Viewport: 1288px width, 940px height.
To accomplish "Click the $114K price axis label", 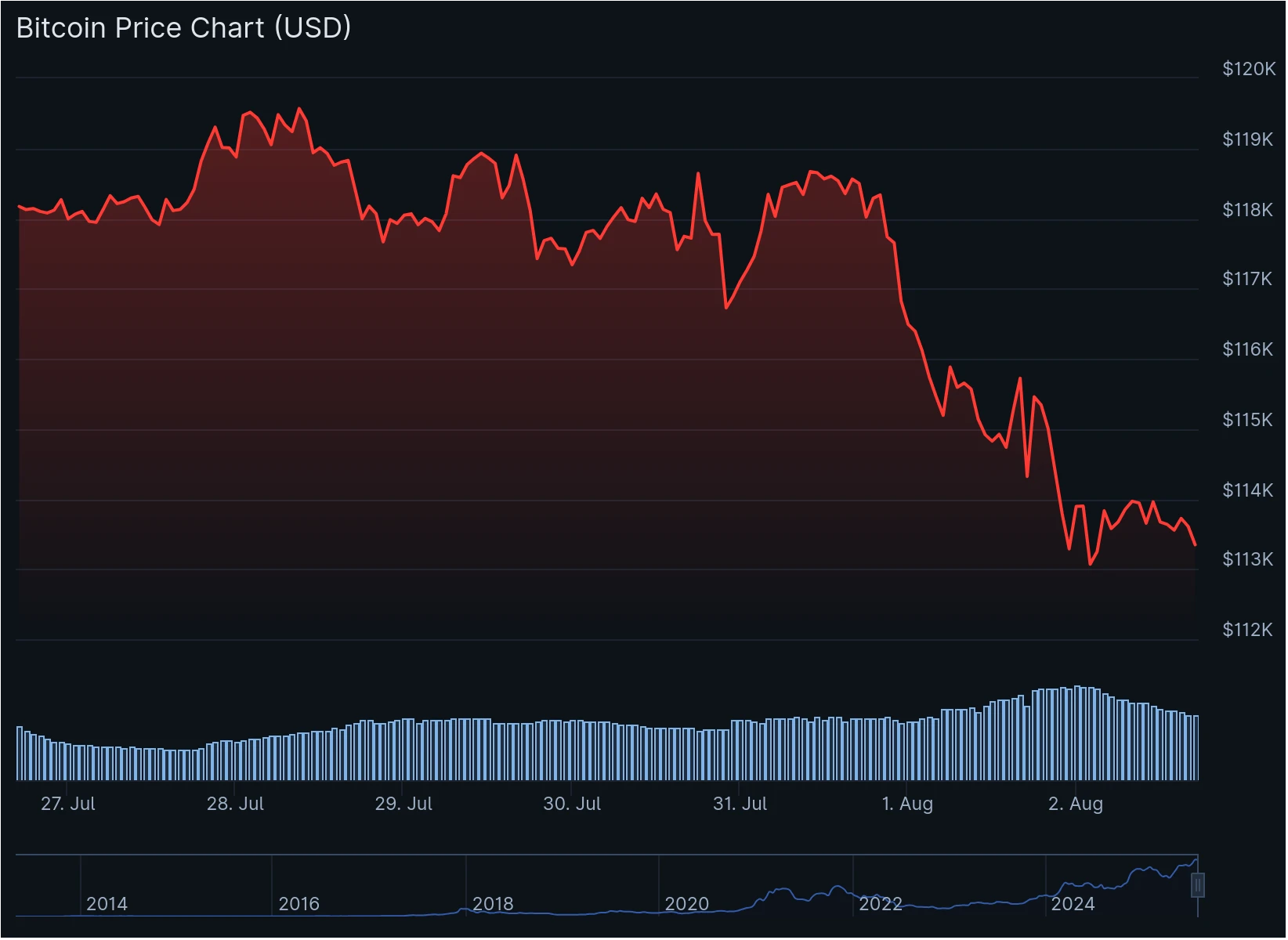I will click(1247, 490).
